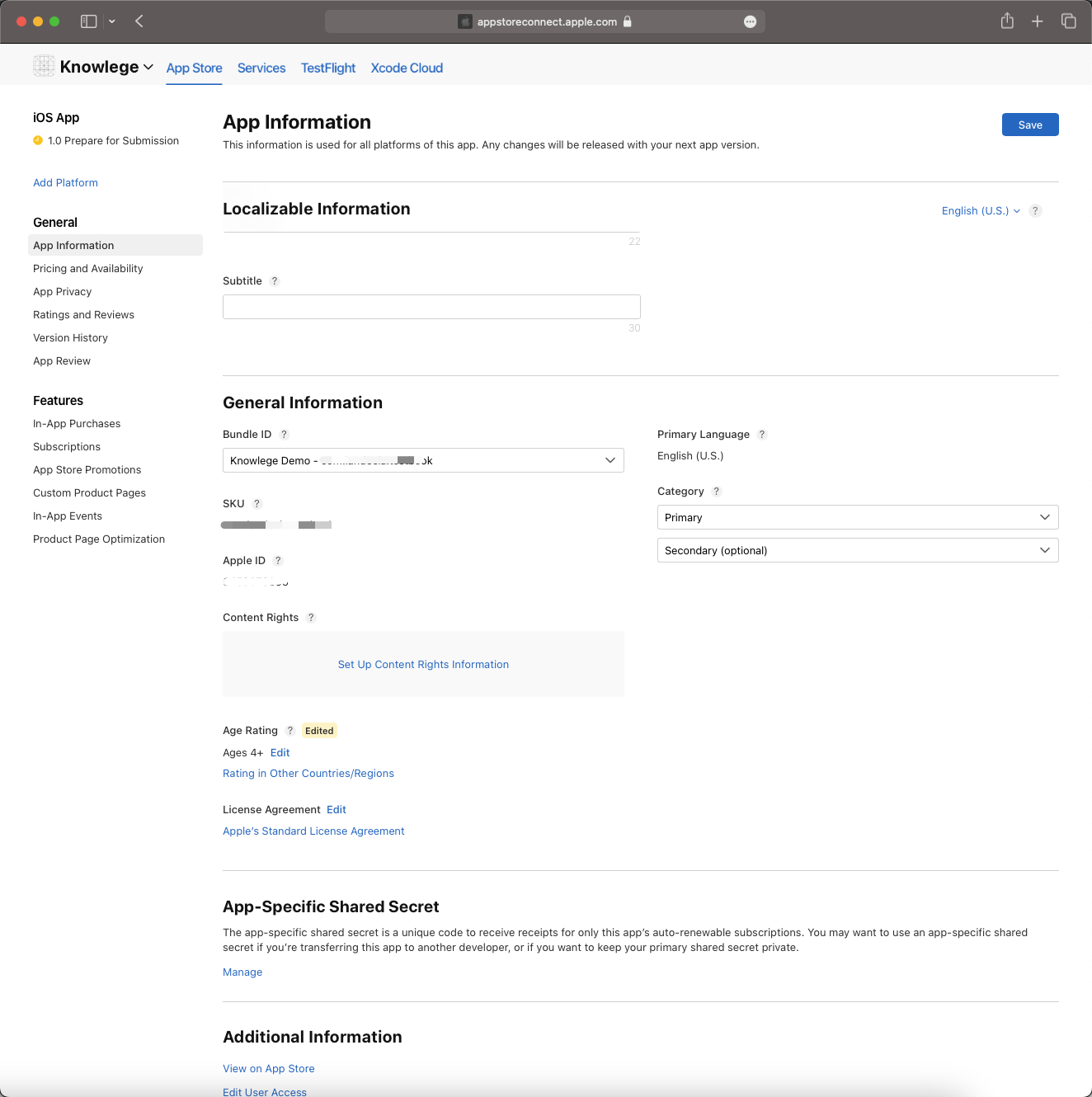Click the Apple ID help question mark
1092x1097 pixels.
click(278, 561)
